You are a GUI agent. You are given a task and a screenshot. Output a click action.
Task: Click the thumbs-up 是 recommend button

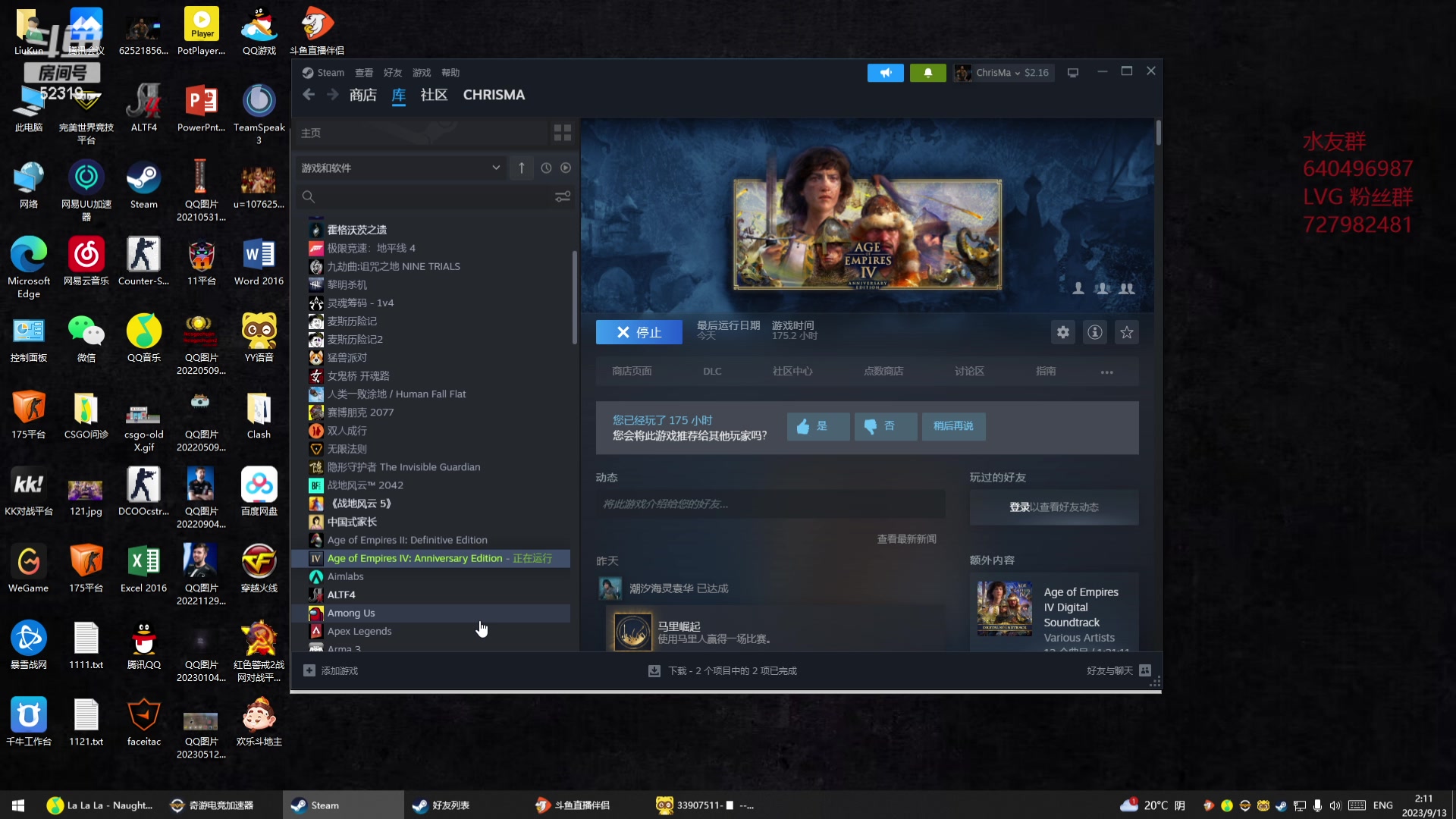(x=818, y=426)
